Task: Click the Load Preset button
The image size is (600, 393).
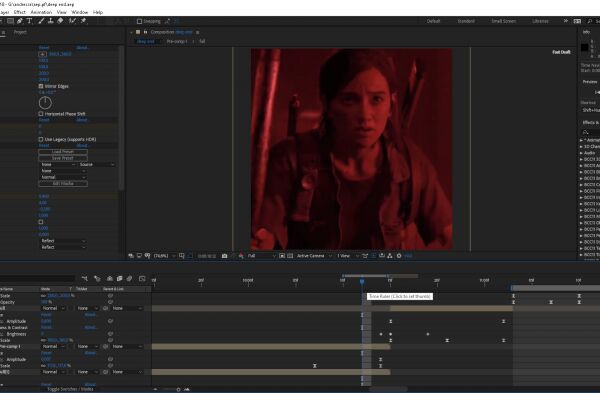Action: pos(63,152)
